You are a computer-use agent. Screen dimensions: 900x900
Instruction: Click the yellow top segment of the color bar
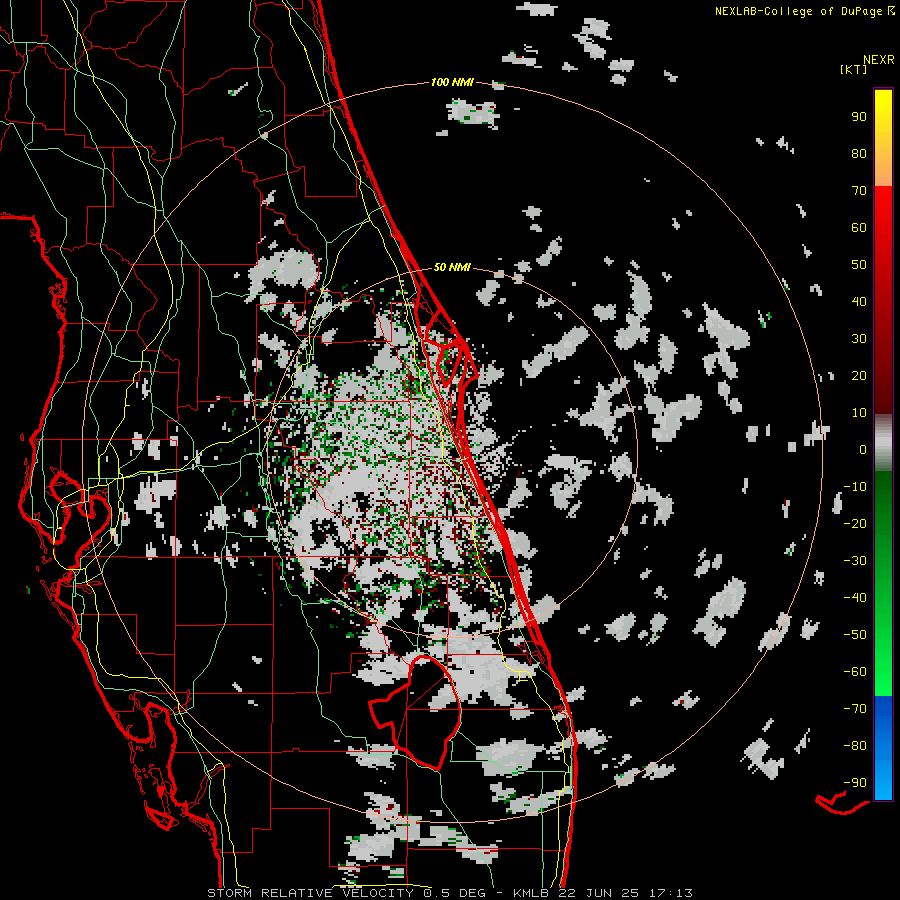(883, 138)
